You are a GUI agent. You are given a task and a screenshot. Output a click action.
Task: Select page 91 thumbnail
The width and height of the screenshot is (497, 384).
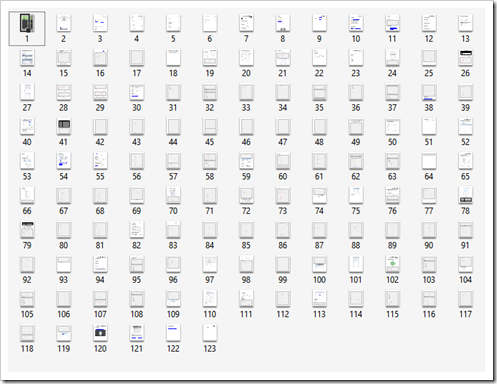465,229
